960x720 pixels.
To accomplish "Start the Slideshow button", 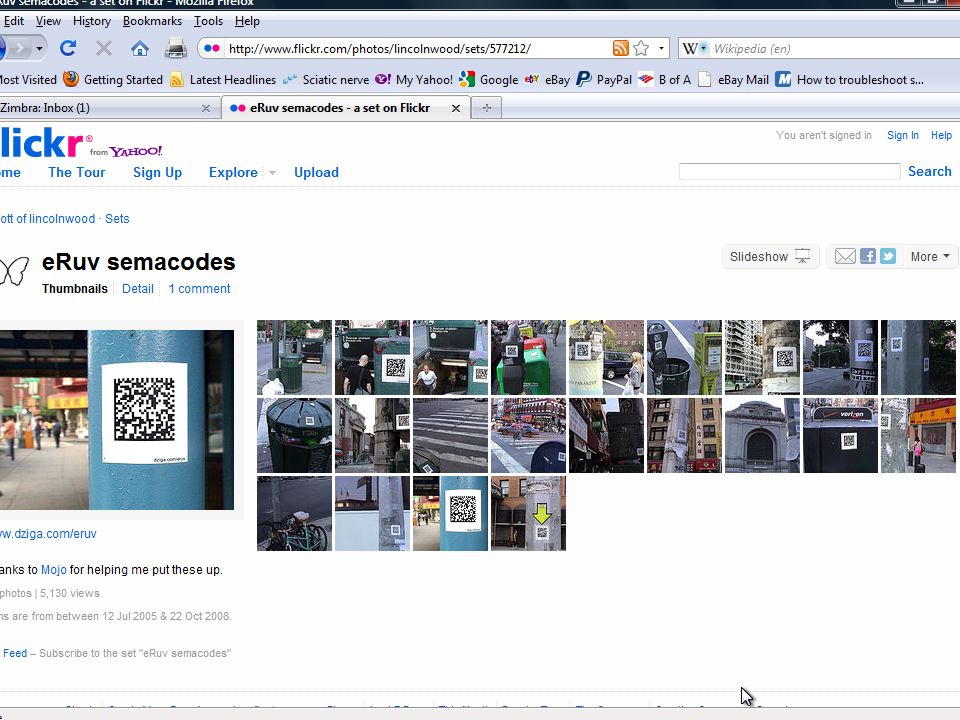I will (x=770, y=257).
